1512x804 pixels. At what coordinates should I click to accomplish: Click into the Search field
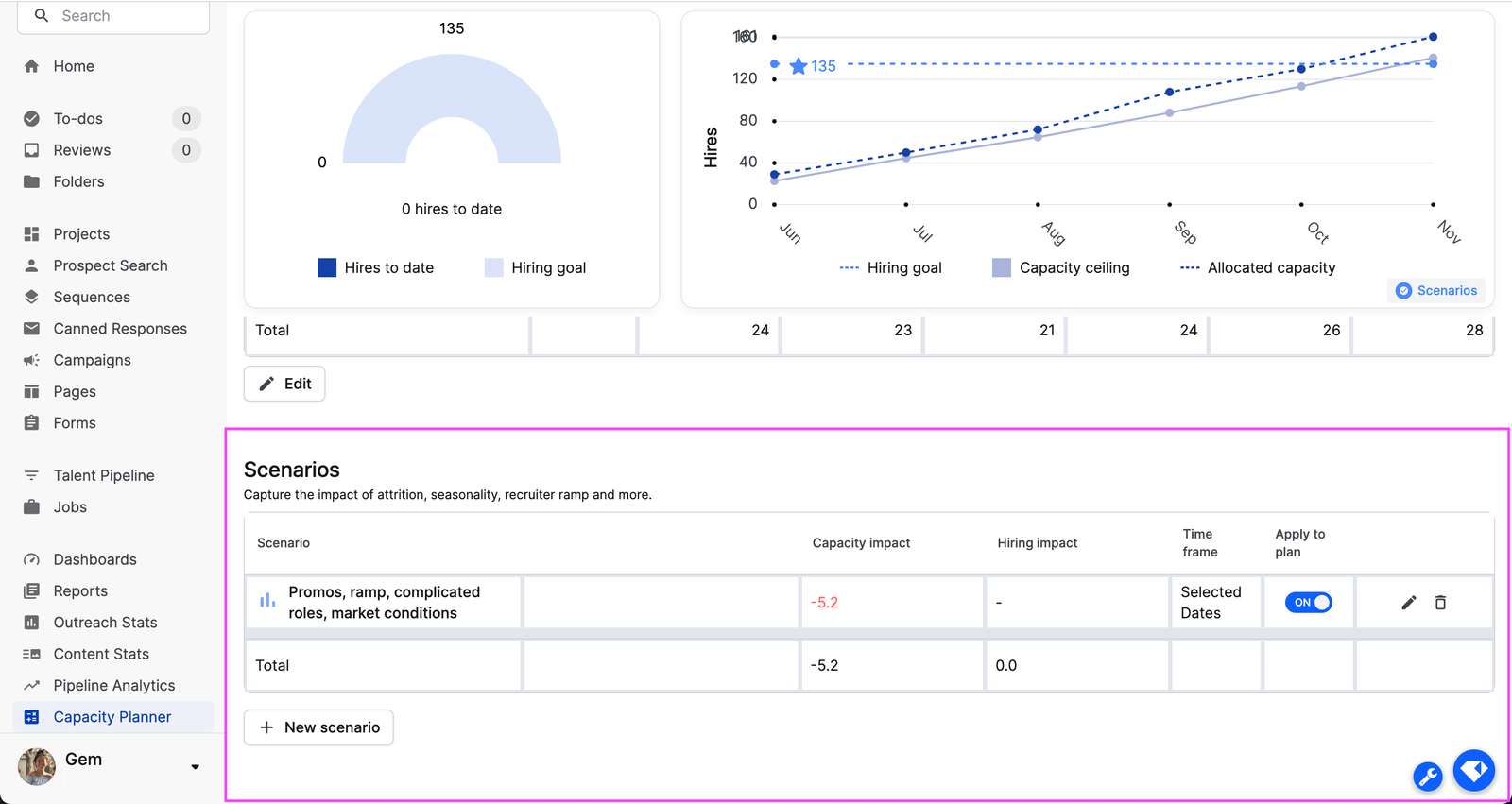(123, 16)
